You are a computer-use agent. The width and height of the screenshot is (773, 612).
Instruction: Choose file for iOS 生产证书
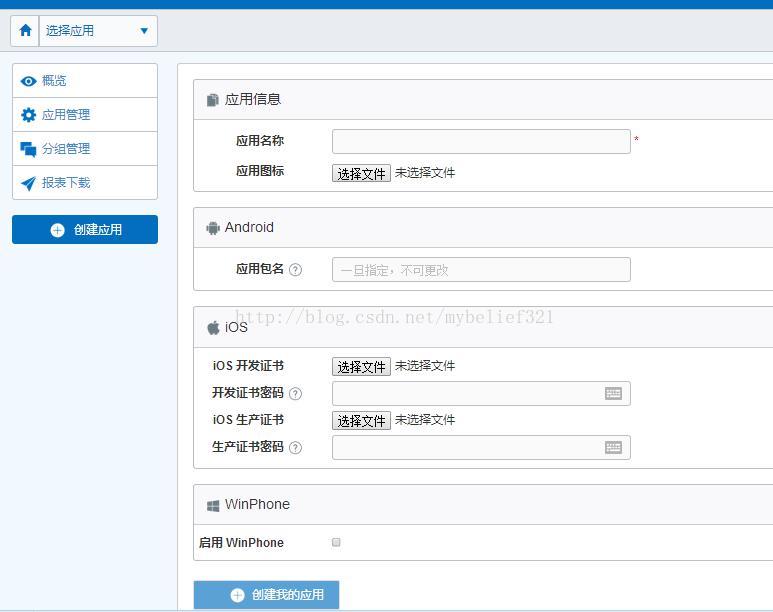pyautogui.click(x=361, y=421)
